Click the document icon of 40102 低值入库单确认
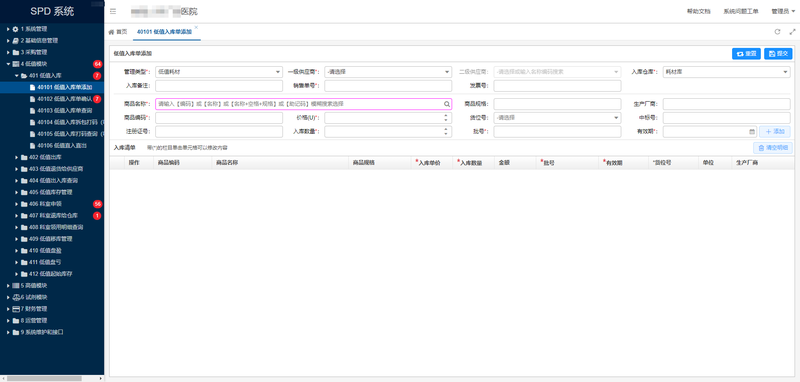The width and height of the screenshot is (800, 382). (33, 99)
